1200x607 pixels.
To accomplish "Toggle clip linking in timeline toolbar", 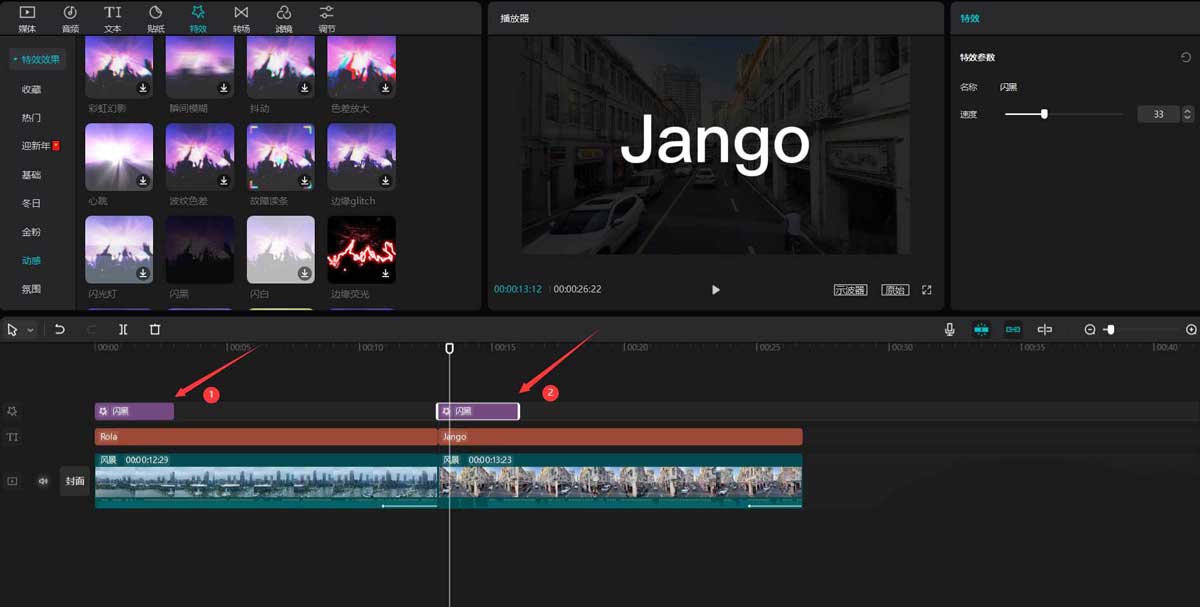I will tap(1013, 329).
